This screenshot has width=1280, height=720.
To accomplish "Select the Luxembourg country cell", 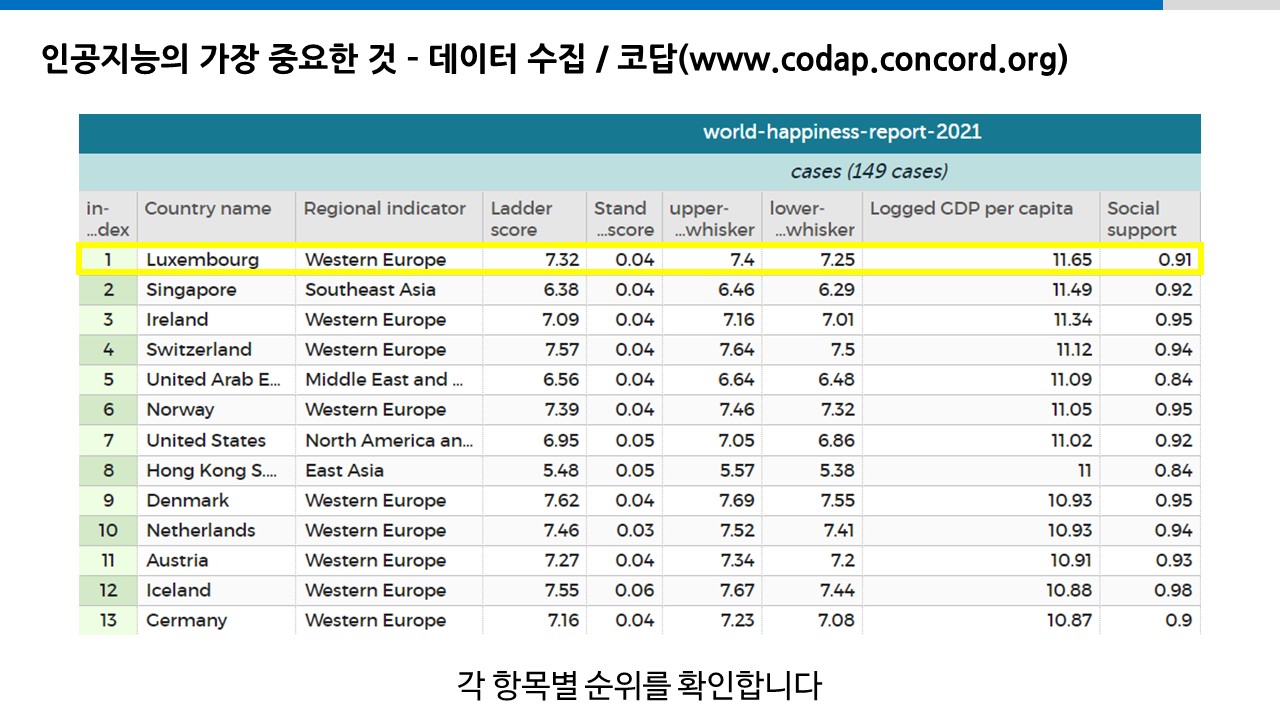I will coord(216,260).
